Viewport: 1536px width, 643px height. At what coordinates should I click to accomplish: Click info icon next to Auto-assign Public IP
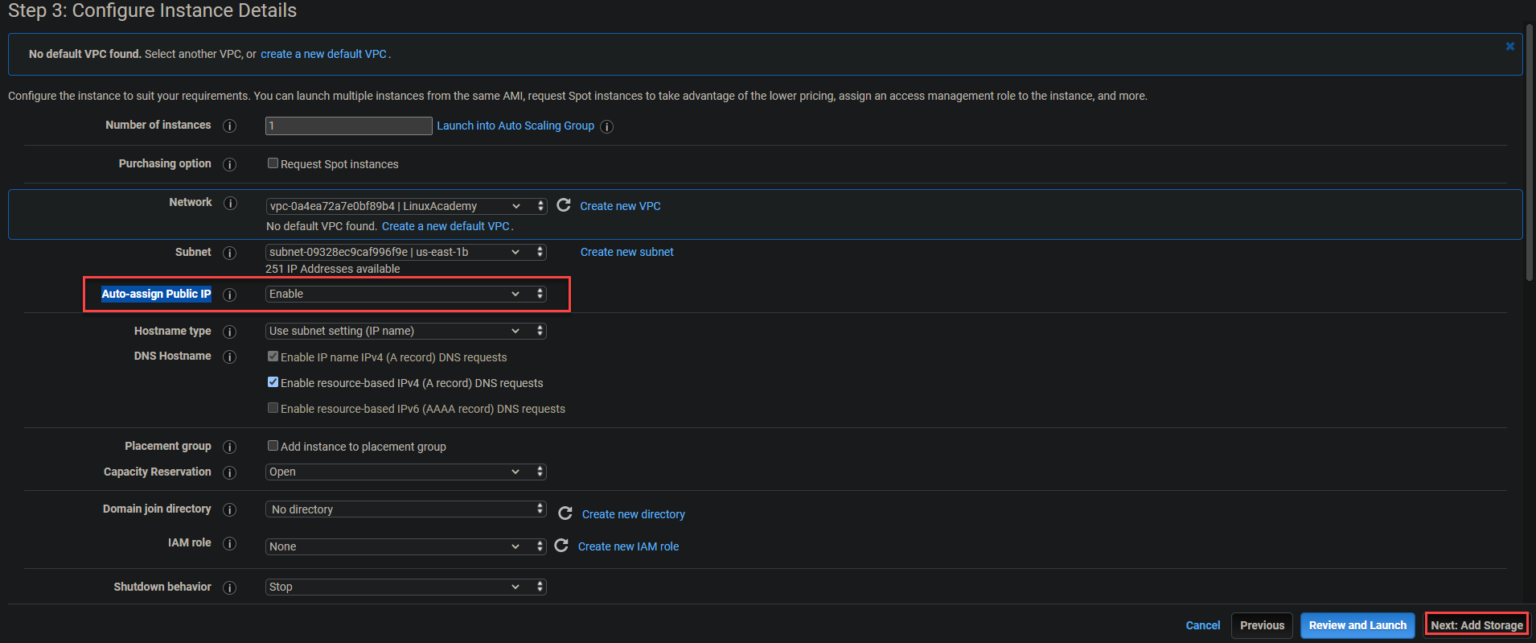229,295
